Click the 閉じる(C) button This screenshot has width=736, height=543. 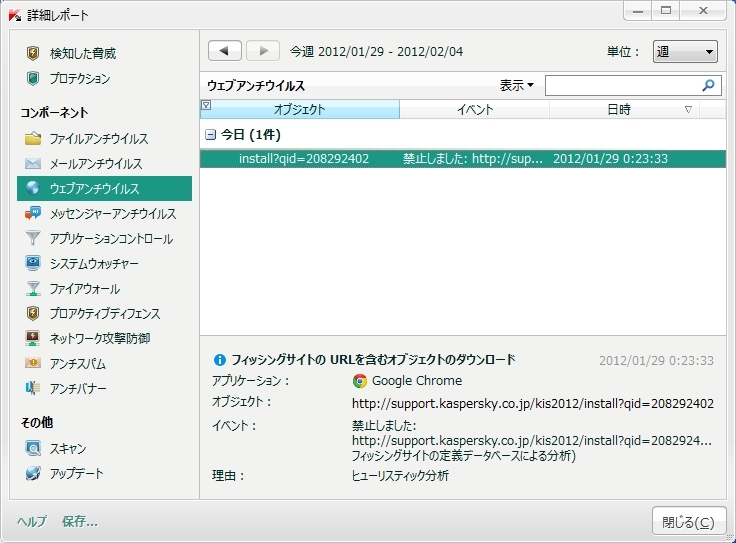pos(689,521)
